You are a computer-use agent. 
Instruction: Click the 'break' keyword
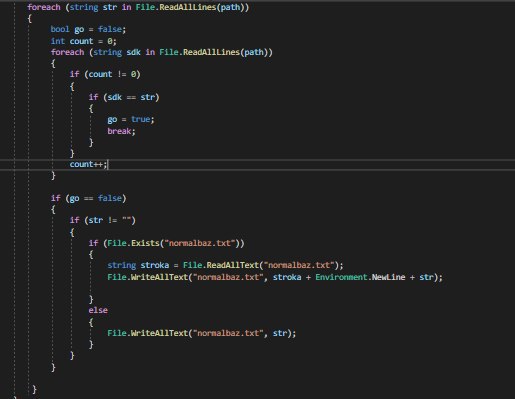pyautogui.click(x=119, y=131)
